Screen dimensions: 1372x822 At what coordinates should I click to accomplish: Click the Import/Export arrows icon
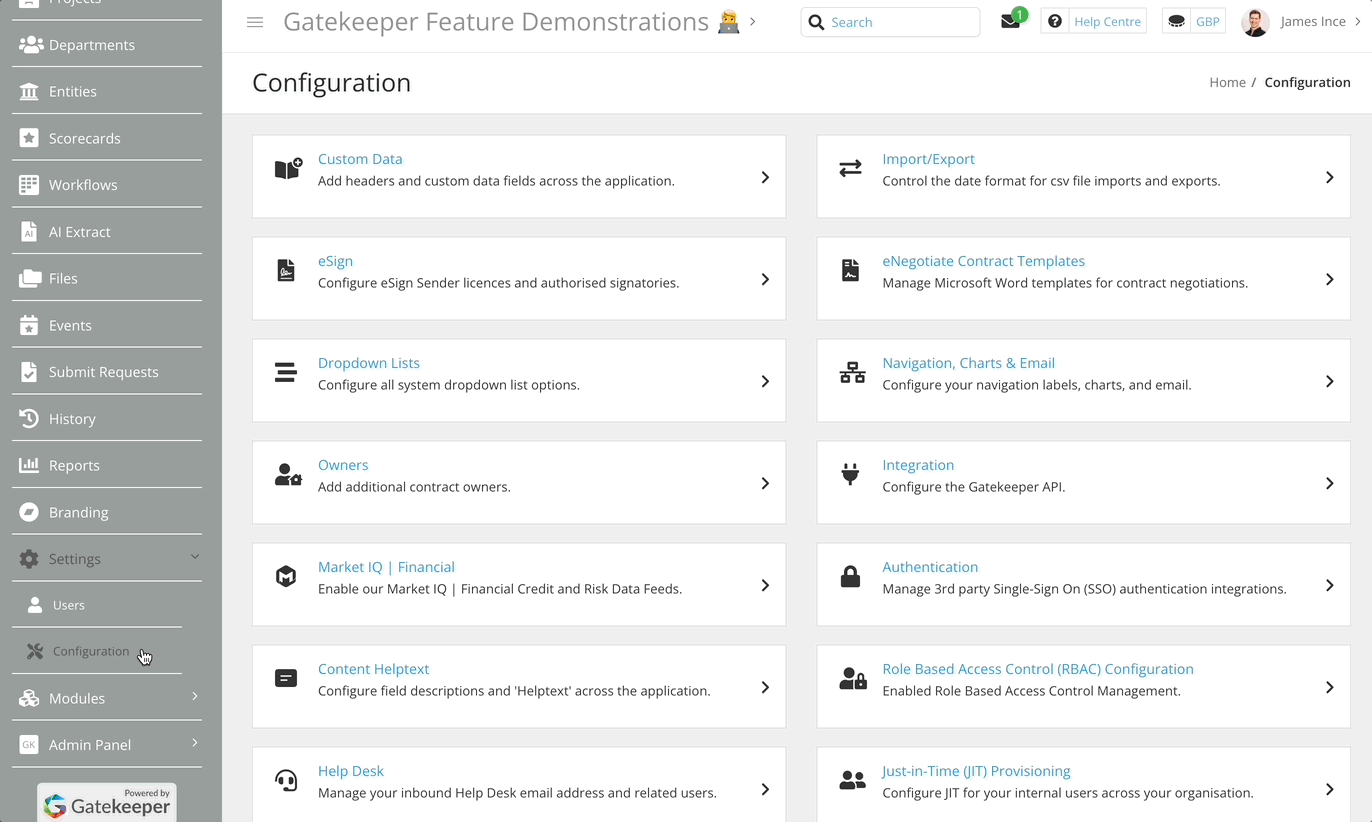coord(850,168)
